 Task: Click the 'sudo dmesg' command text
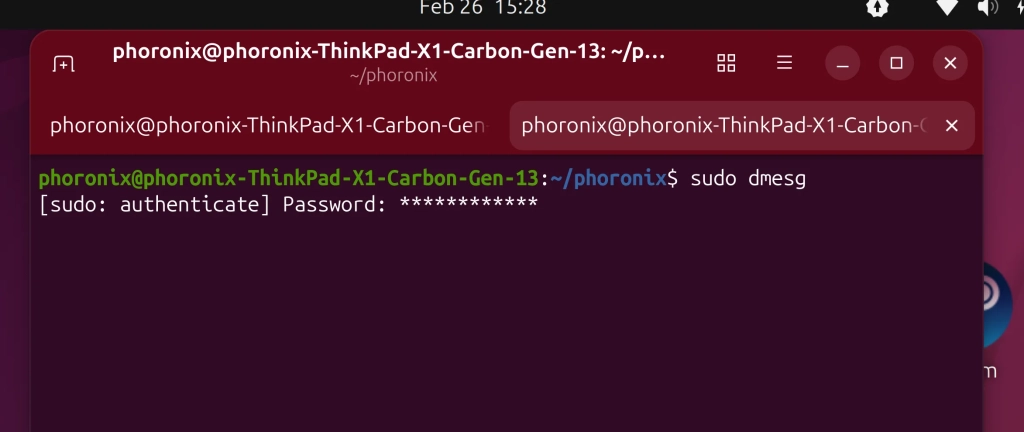pyautogui.click(x=748, y=179)
